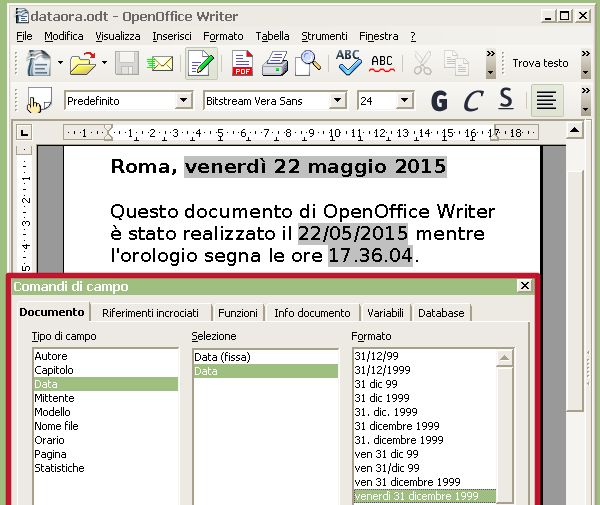Viewport: 600px width, 505px height.
Task: Switch to the Info documento tab
Action: [312, 313]
